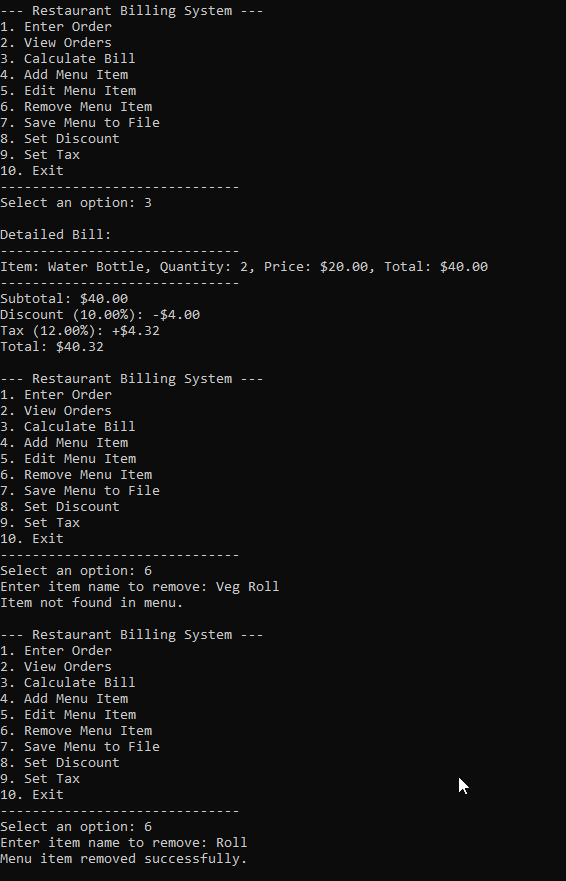Viewport: 566px width, 881px height.
Task: Click the 'Discount (10.00%): -$4.00' line
Action: coord(100,315)
